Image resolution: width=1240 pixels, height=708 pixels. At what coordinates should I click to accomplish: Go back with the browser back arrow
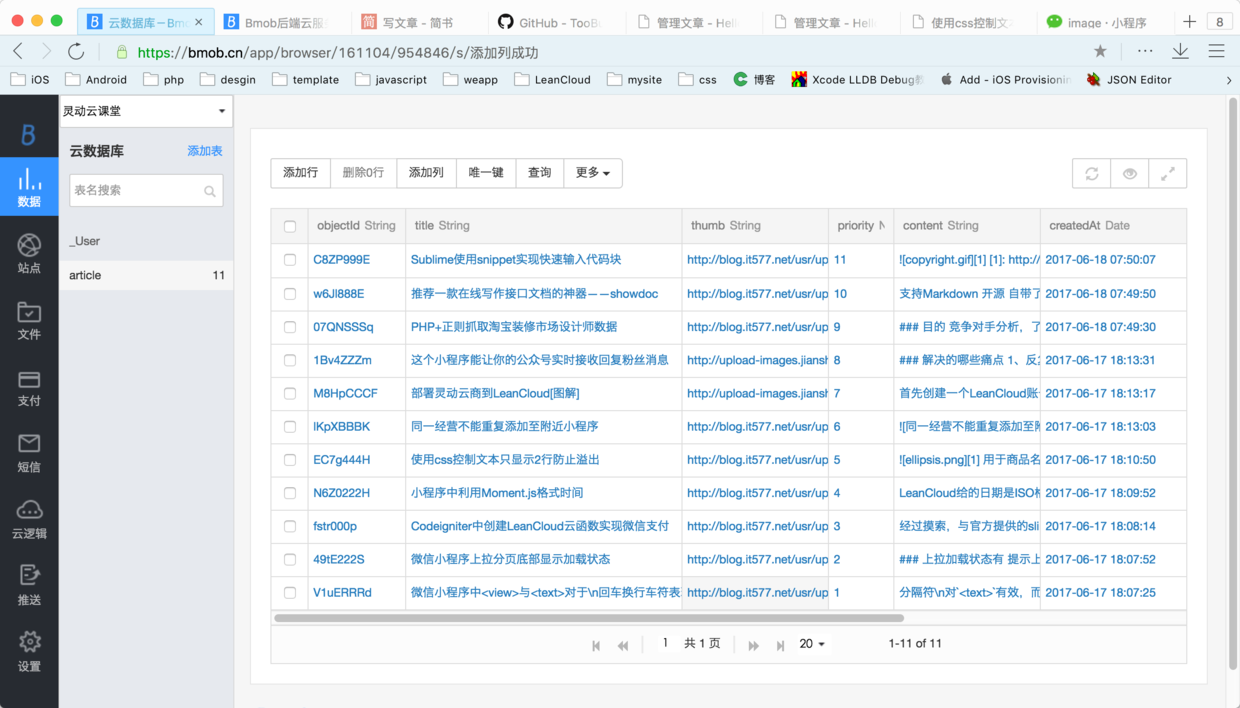click(x=18, y=51)
